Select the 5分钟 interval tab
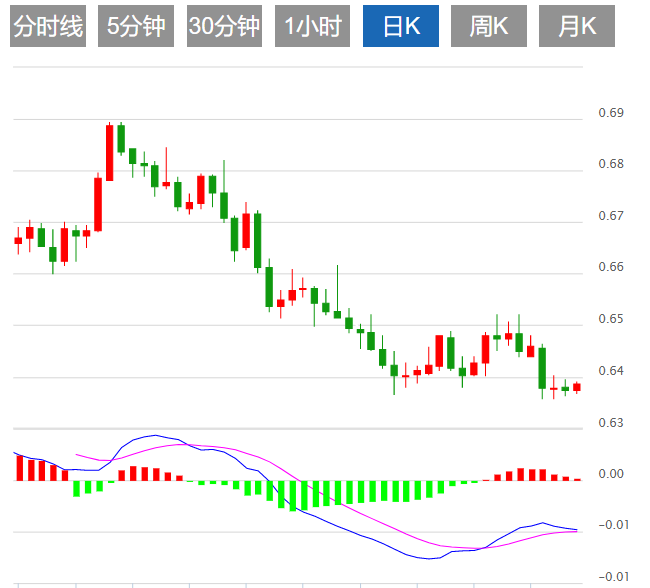The width and height of the screenshot is (650, 588). coord(136,26)
